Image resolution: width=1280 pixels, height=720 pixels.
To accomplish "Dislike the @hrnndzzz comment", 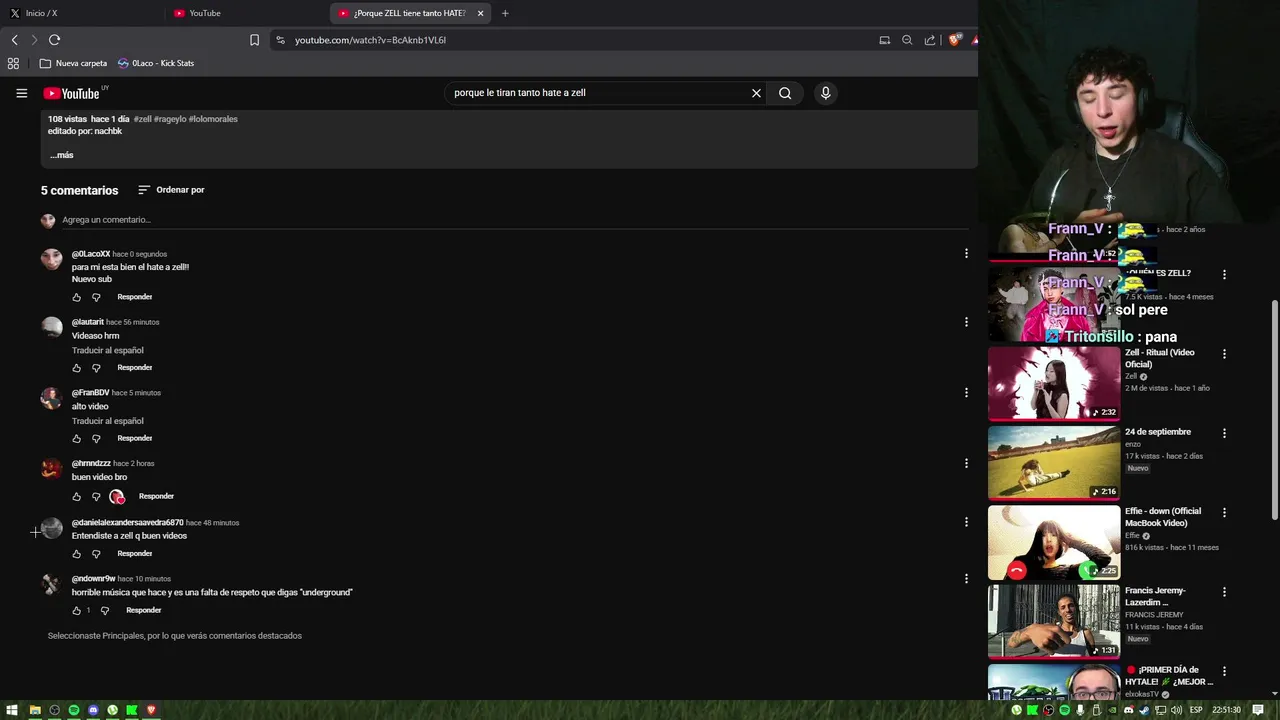I will [x=96, y=497].
